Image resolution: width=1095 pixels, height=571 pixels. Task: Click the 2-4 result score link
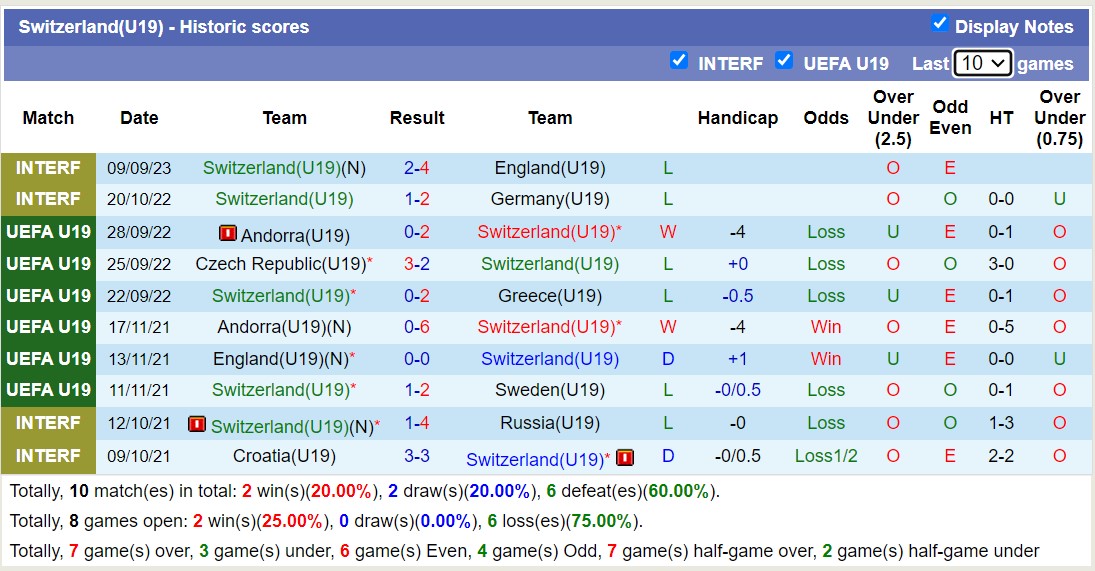click(x=417, y=168)
